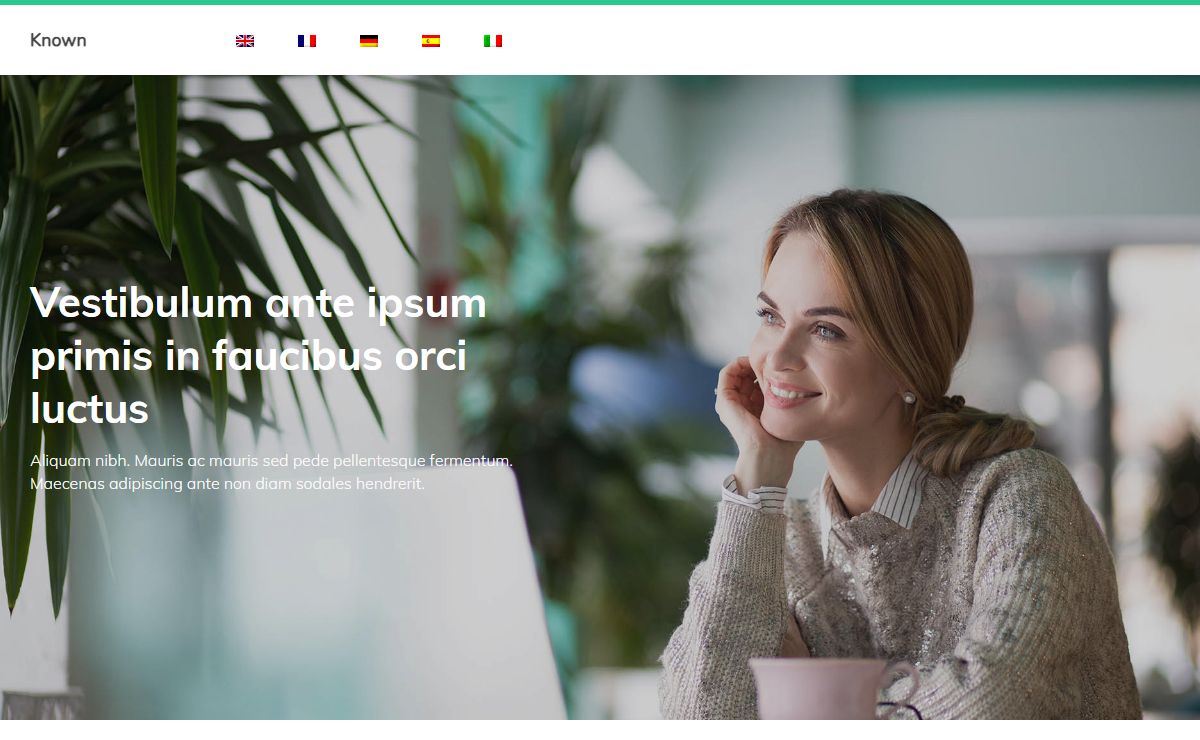This screenshot has width=1200, height=740.
Task: Choose the German flag language option
Action: [369, 41]
